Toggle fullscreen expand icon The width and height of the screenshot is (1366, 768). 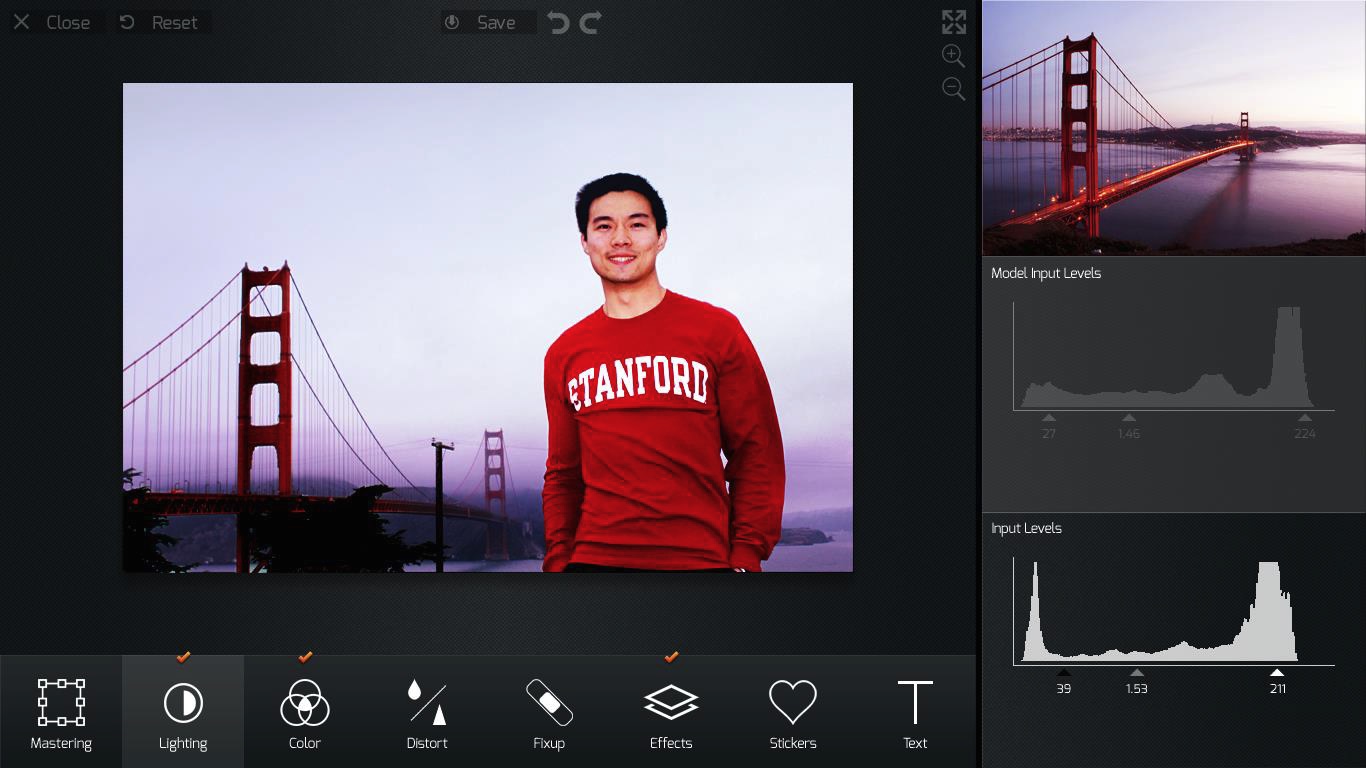[x=954, y=22]
